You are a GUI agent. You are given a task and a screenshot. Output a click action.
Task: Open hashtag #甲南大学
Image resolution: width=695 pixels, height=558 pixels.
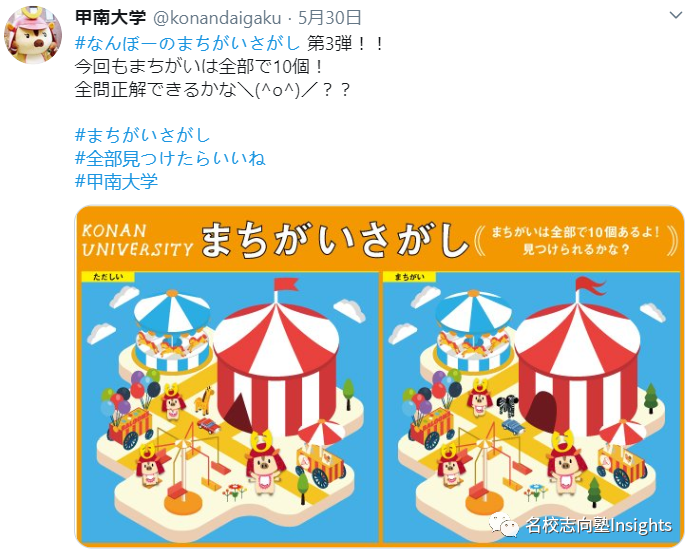click(x=117, y=181)
